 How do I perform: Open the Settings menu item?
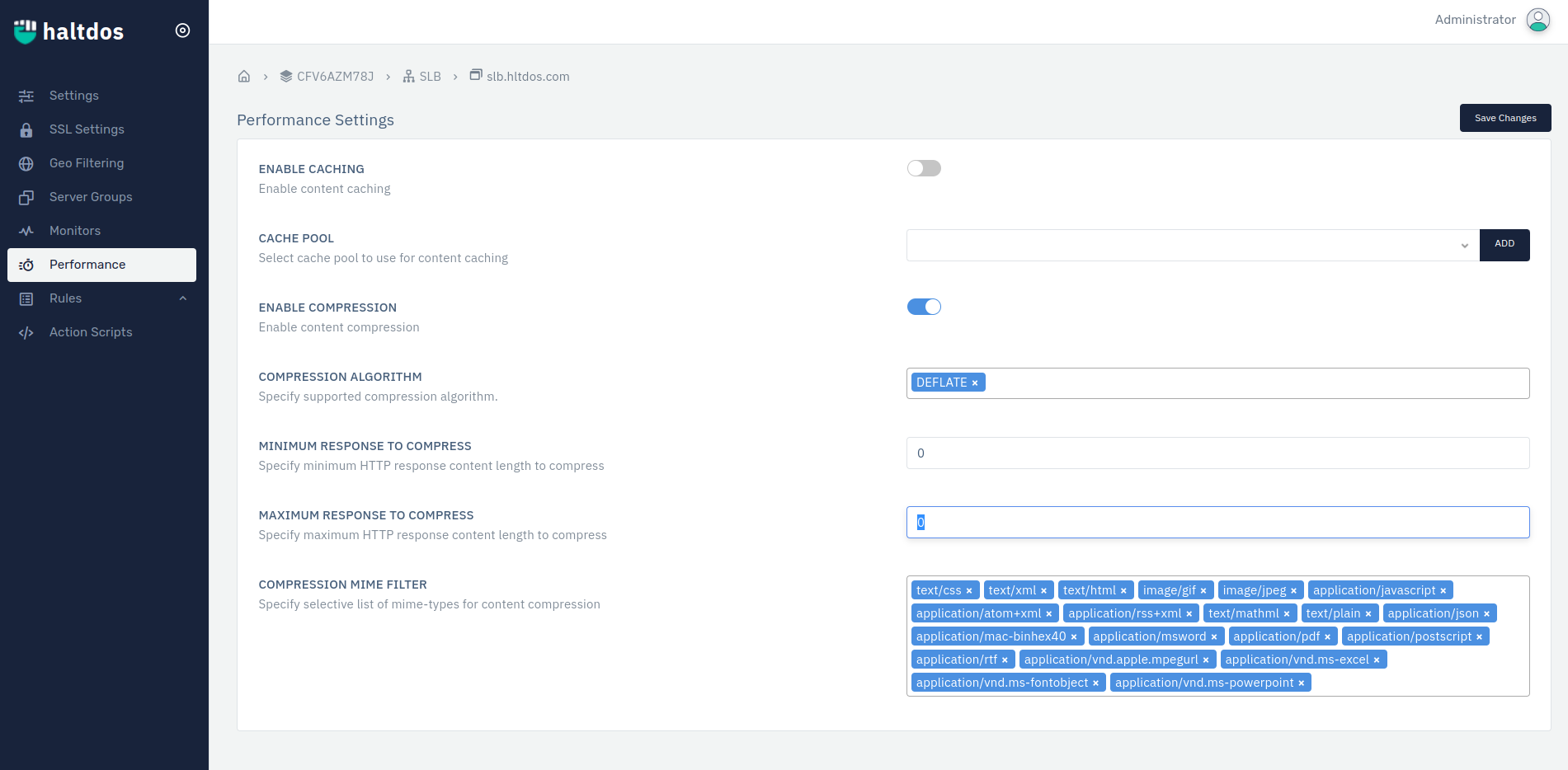point(74,96)
